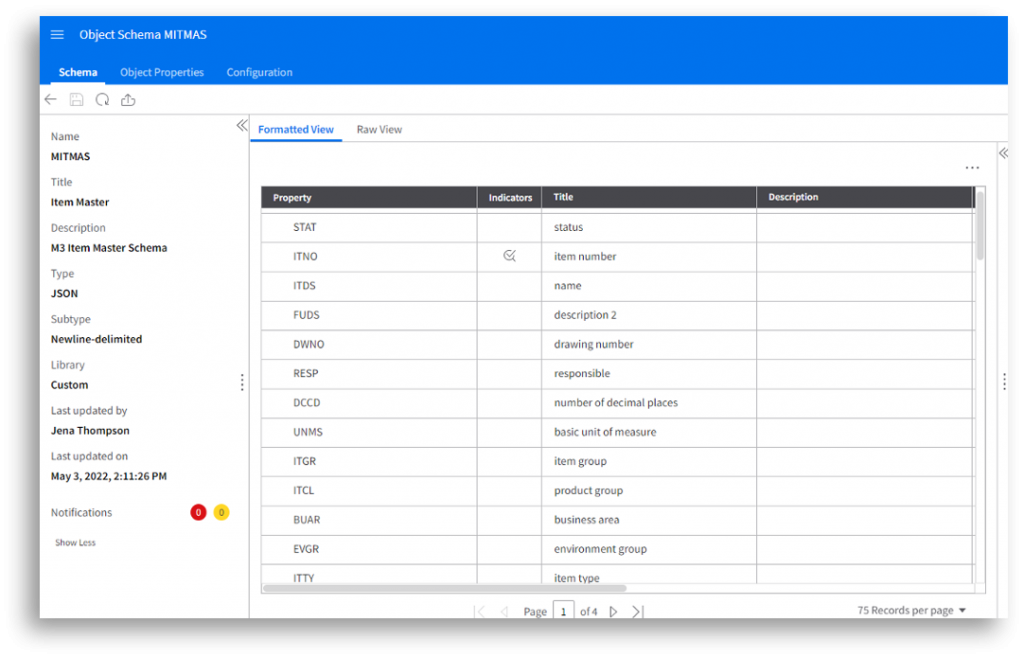Switch to the Raw View tab
This screenshot has width=1024, height=658.
tap(379, 129)
